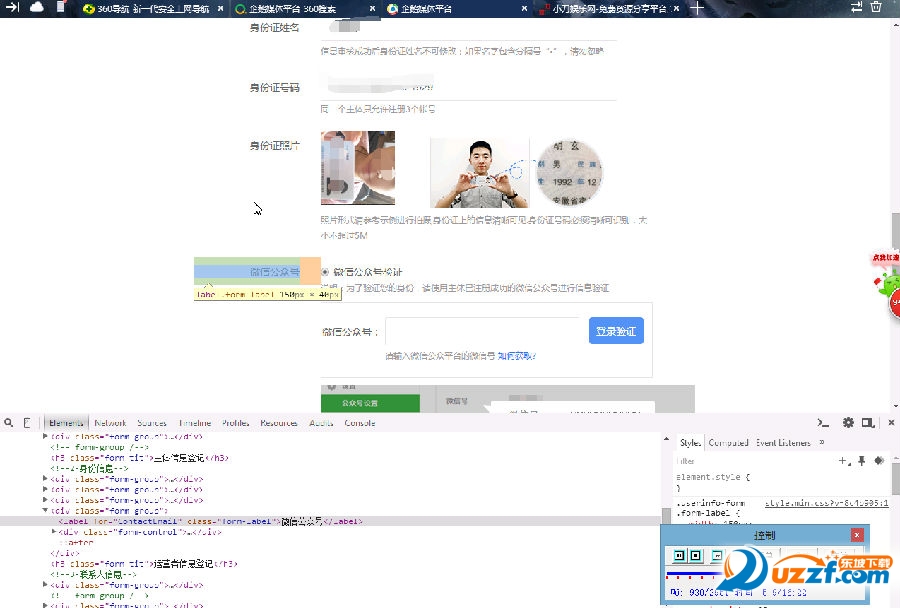Screen dimensions: 900x608
Task: Click the new style rule plus icon
Action: [842, 461]
